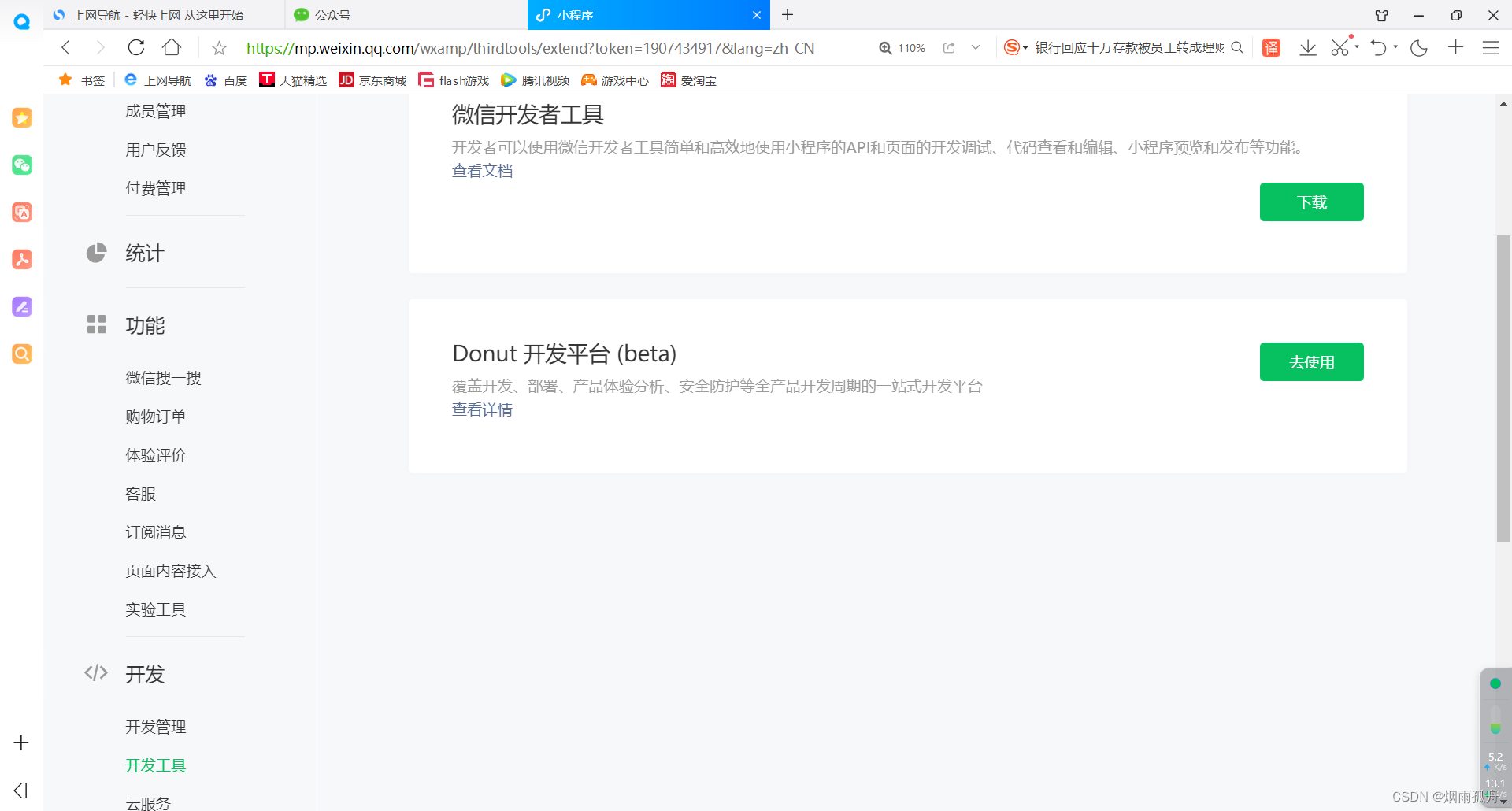The height and width of the screenshot is (811, 1512).
Task: Open the 游戏中心 bookmark
Action: pyautogui.click(x=615, y=80)
